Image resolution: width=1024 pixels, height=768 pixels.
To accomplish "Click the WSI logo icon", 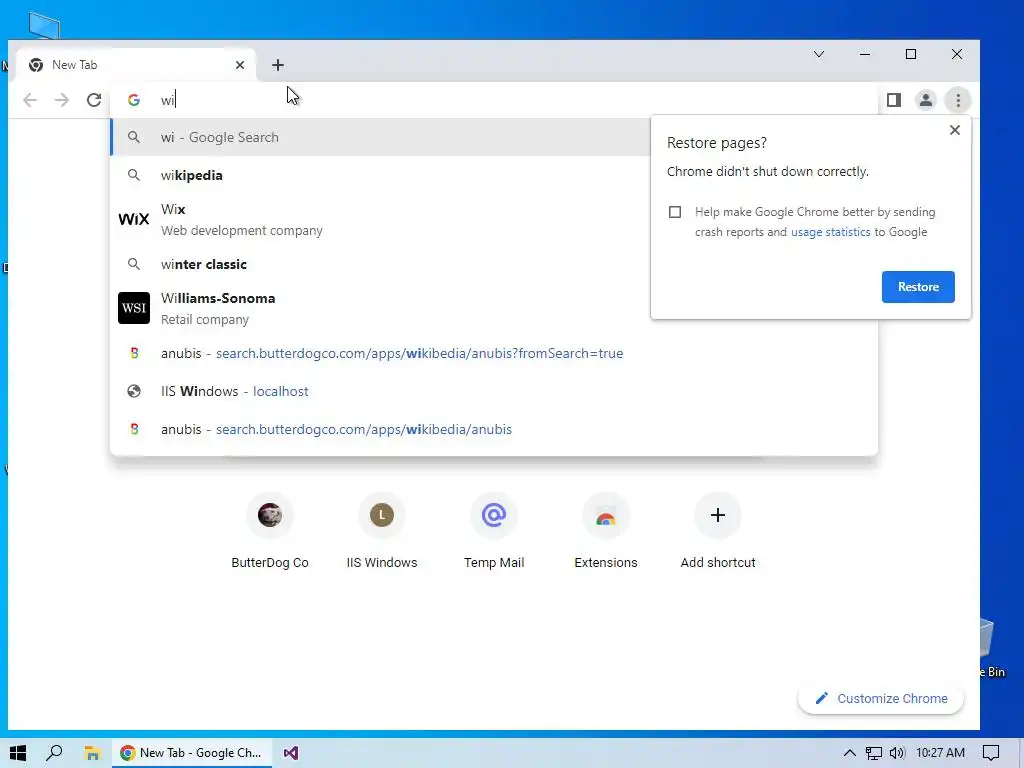I will coord(134,308).
